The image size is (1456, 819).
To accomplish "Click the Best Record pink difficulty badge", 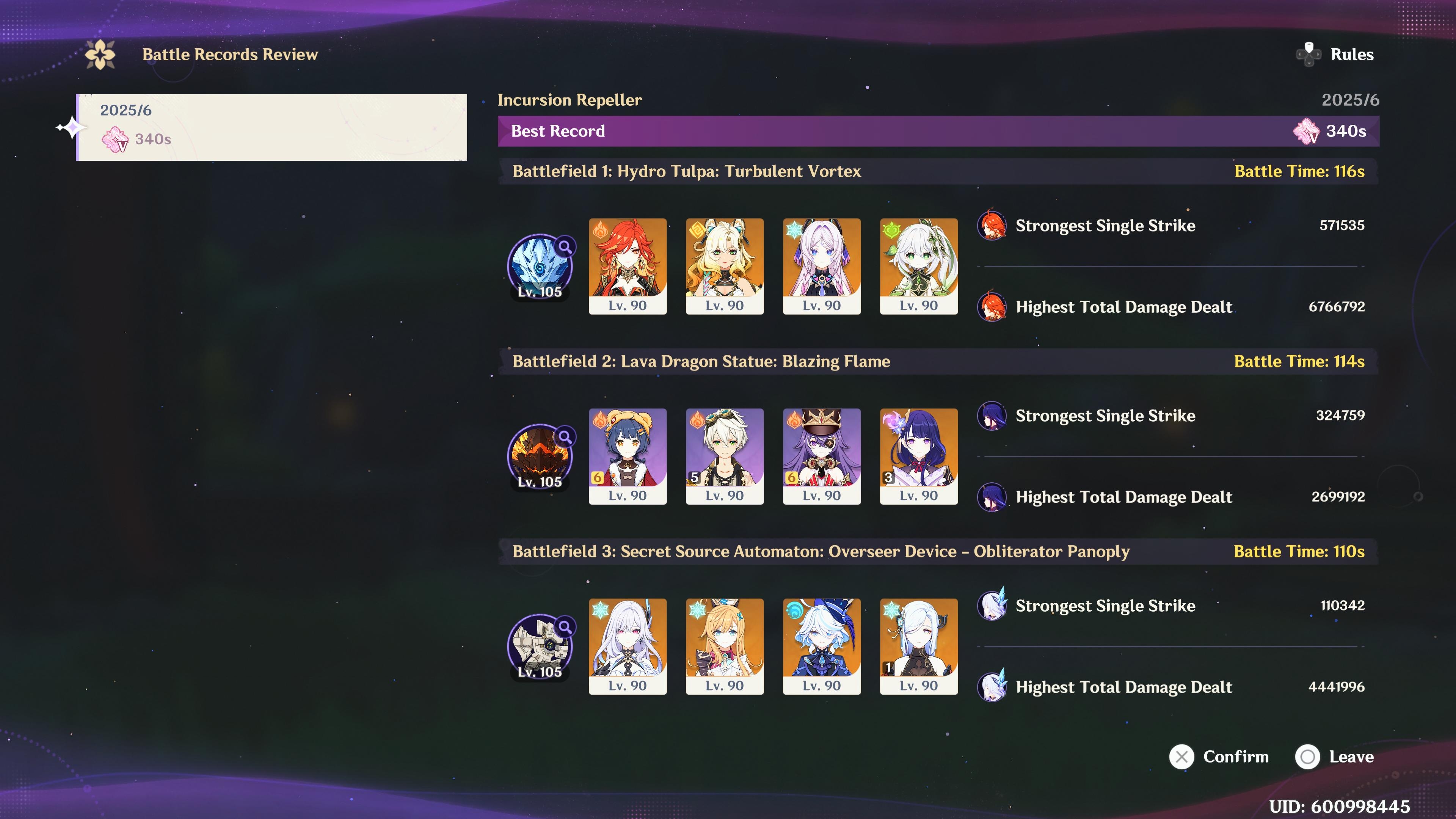I will (x=1306, y=131).
